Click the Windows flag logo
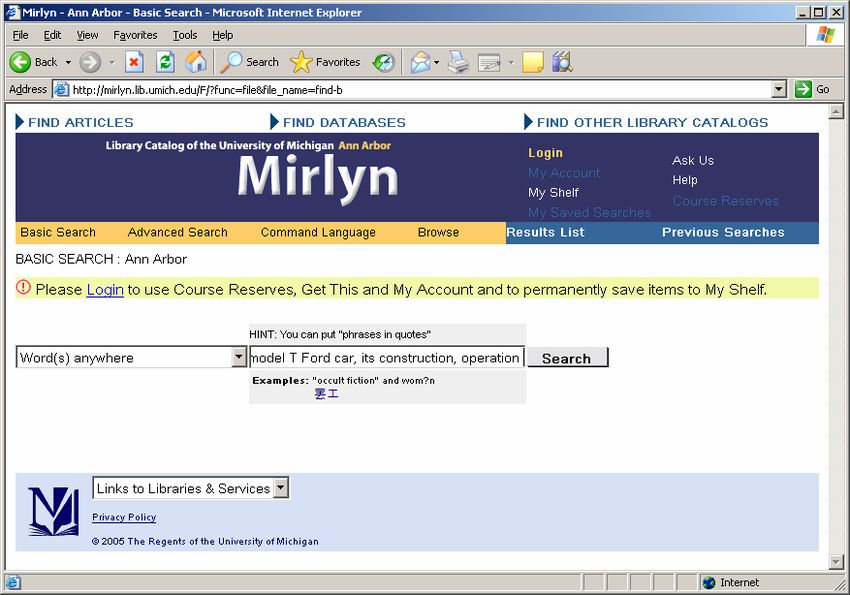The height and width of the screenshot is (595, 850). (826, 35)
